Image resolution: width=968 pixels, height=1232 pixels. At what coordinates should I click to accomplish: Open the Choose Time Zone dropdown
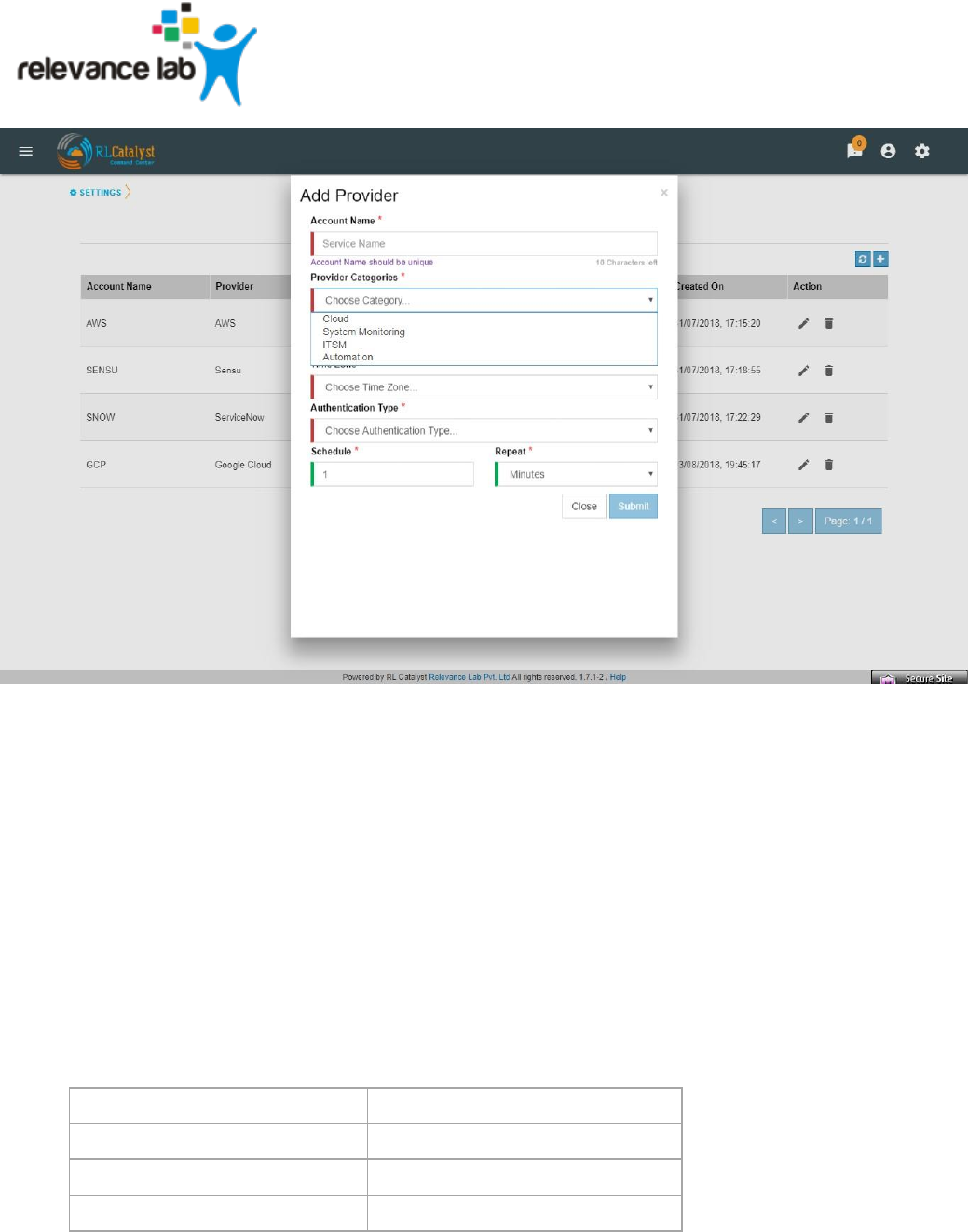(x=484, y=387)
